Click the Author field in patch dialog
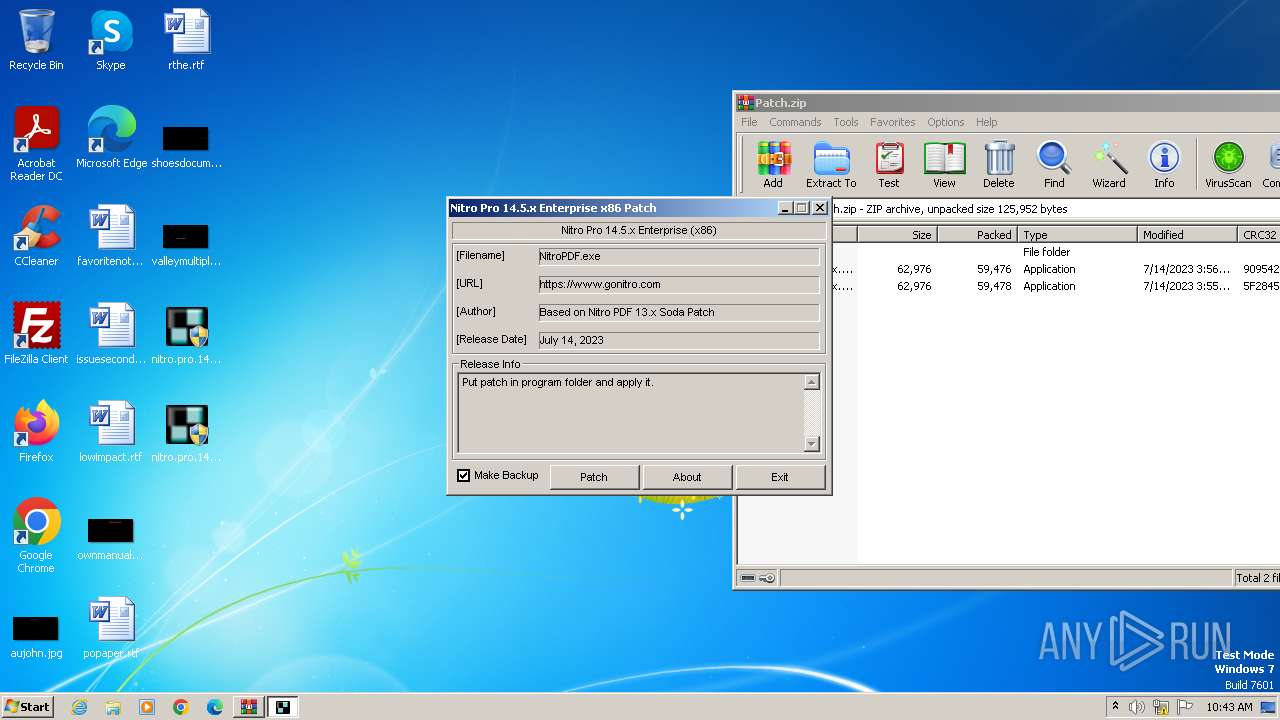 [x=678, y=313]
